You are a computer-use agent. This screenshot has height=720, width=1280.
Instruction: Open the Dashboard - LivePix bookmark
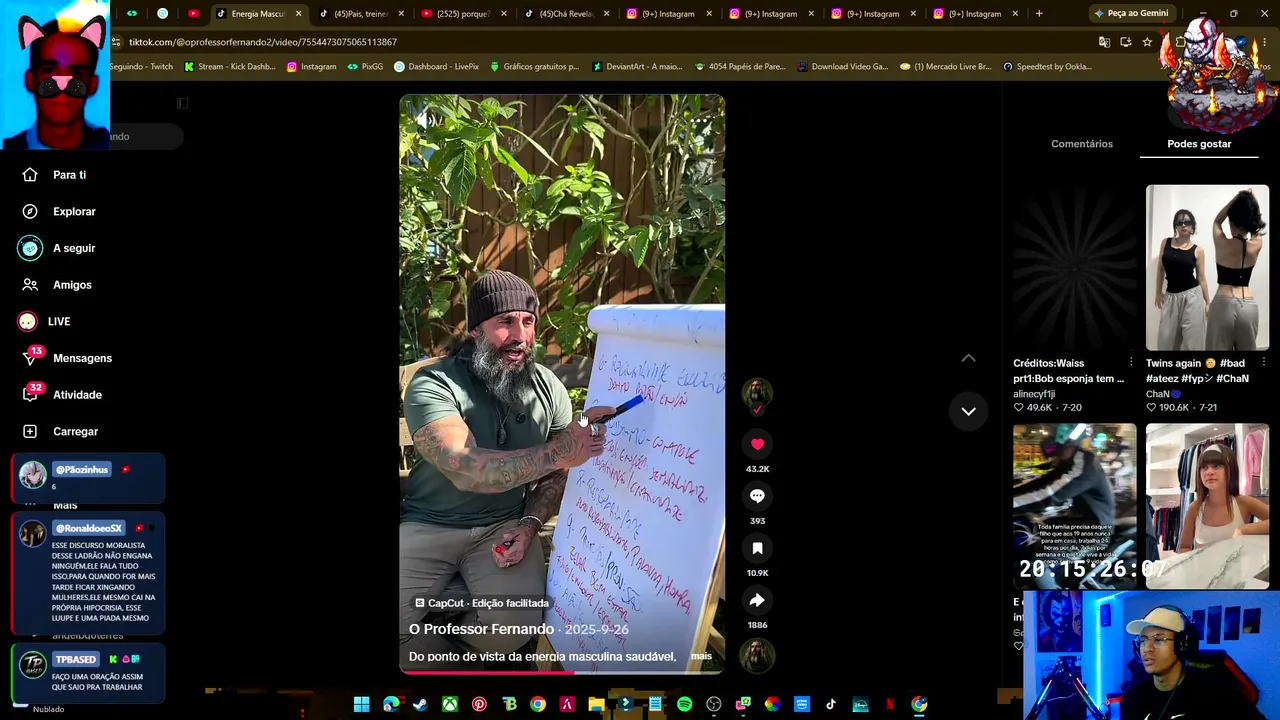[436, 67]
